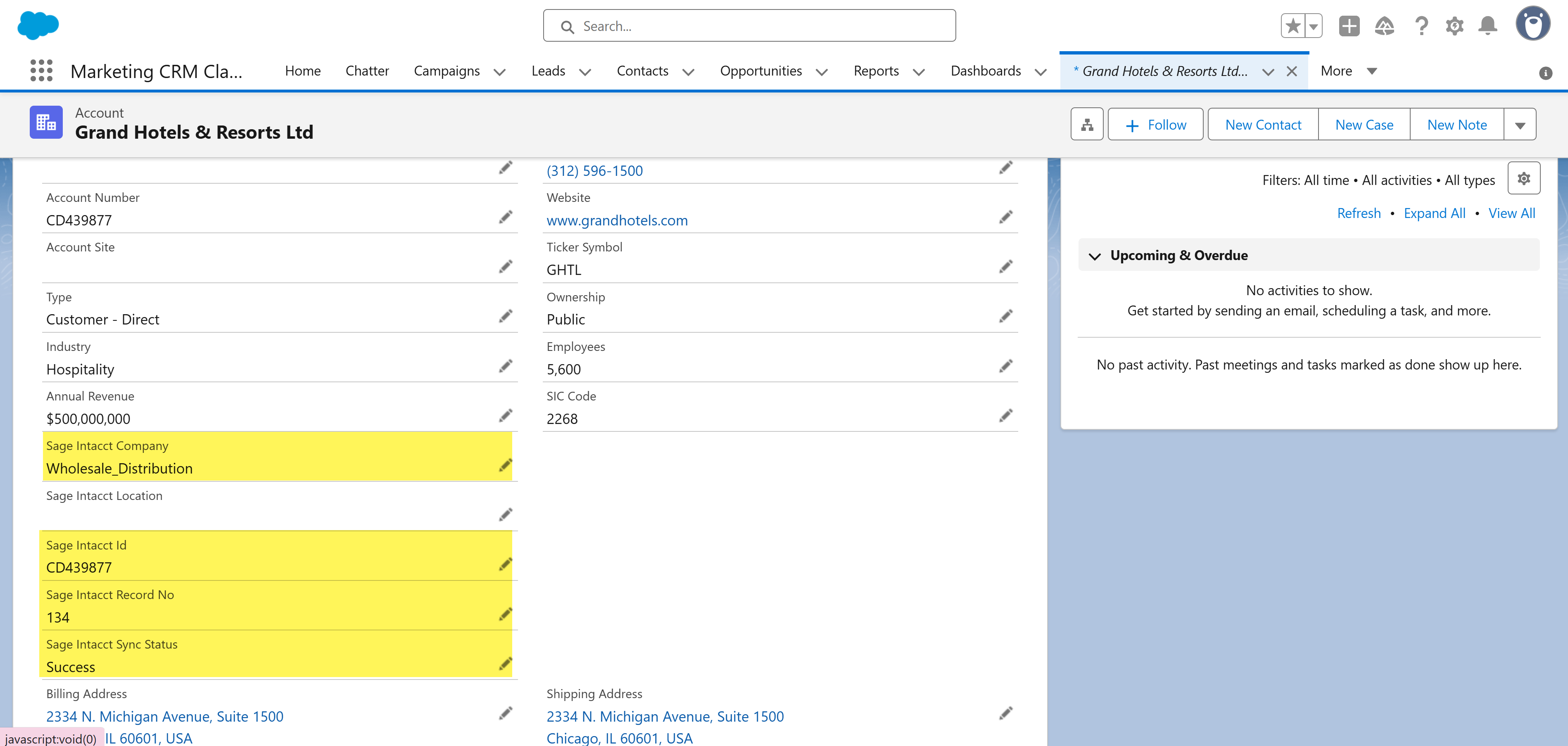Image resolution: width=1568 pixels, height=746 pixels.
Task: Open the Favorites list dropdown arrow
Action: pyautogui.click(x=1314, y=26)
